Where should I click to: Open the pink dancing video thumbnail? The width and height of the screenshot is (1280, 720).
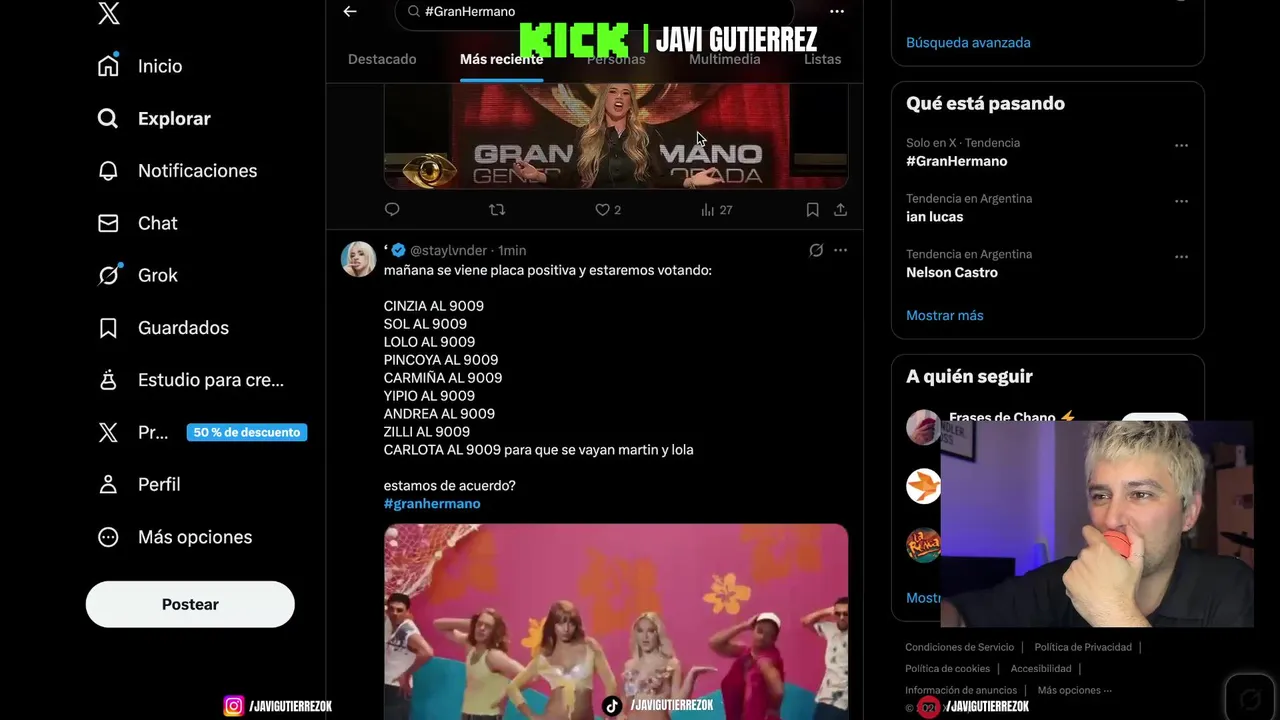coord(616,620)
